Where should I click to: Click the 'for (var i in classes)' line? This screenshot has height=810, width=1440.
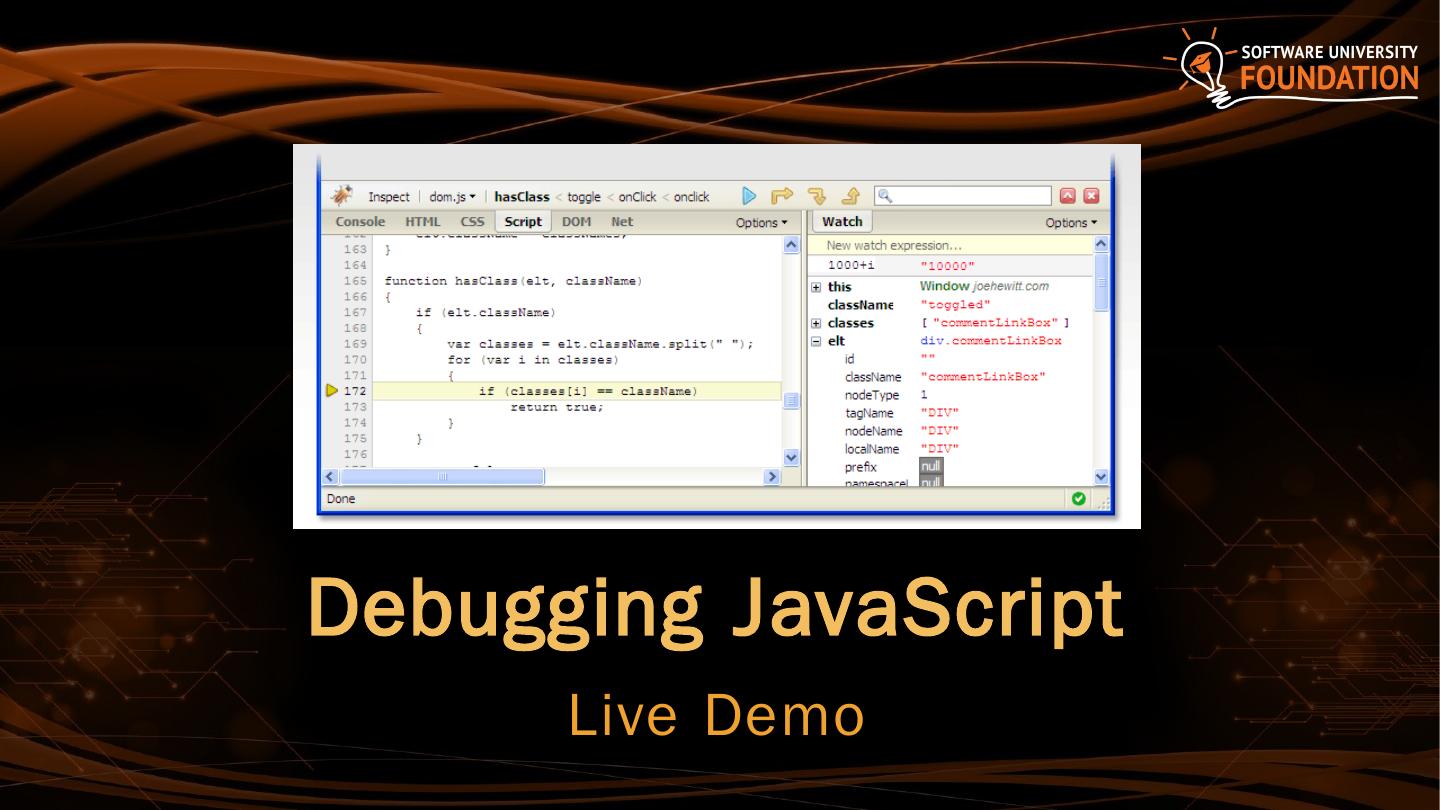pos(533,360)
